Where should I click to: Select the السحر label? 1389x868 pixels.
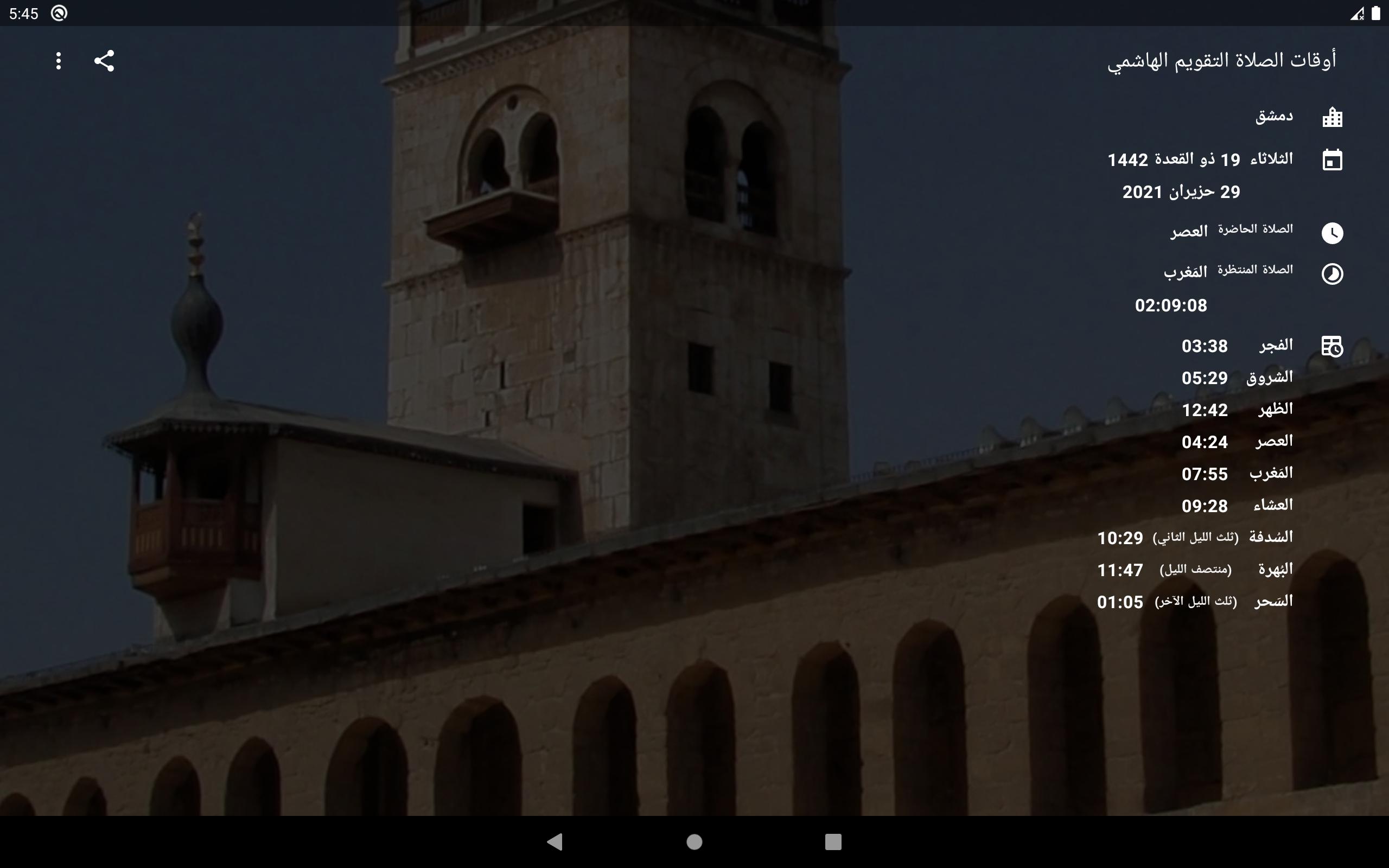point(1273,601)
